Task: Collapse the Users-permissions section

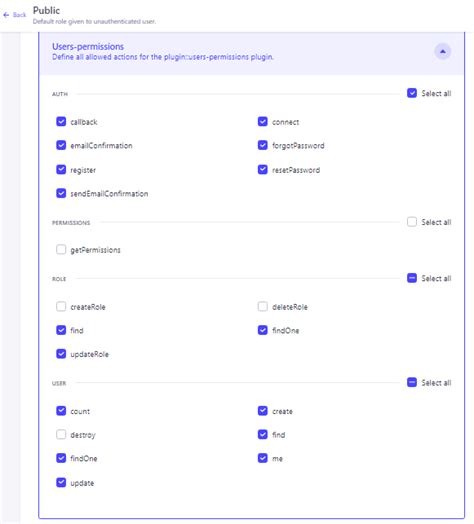Action: [x=443, y=51]
